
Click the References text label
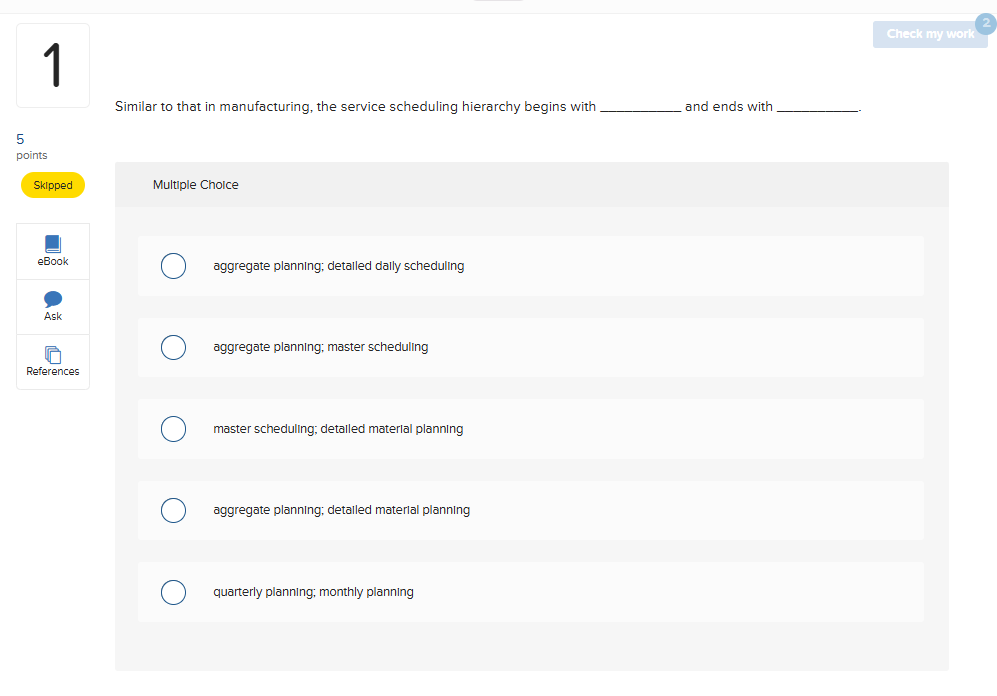53,371
